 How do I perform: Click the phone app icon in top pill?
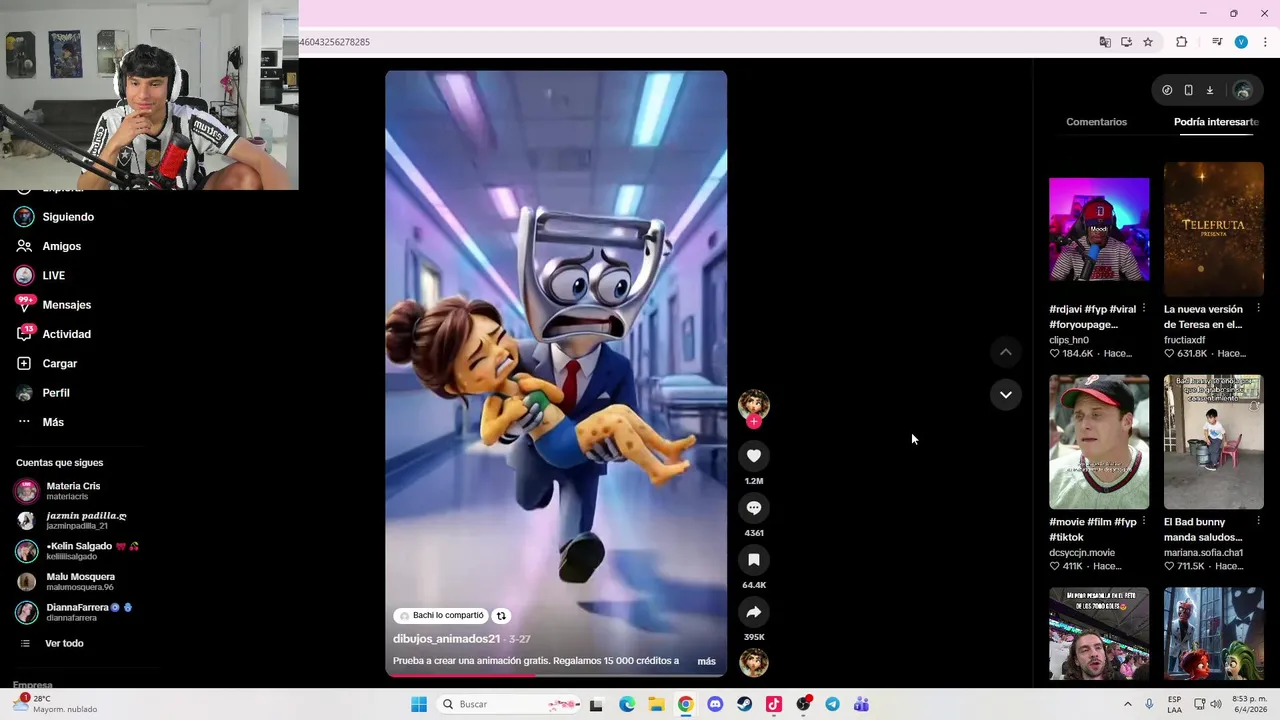(1188, 90)
